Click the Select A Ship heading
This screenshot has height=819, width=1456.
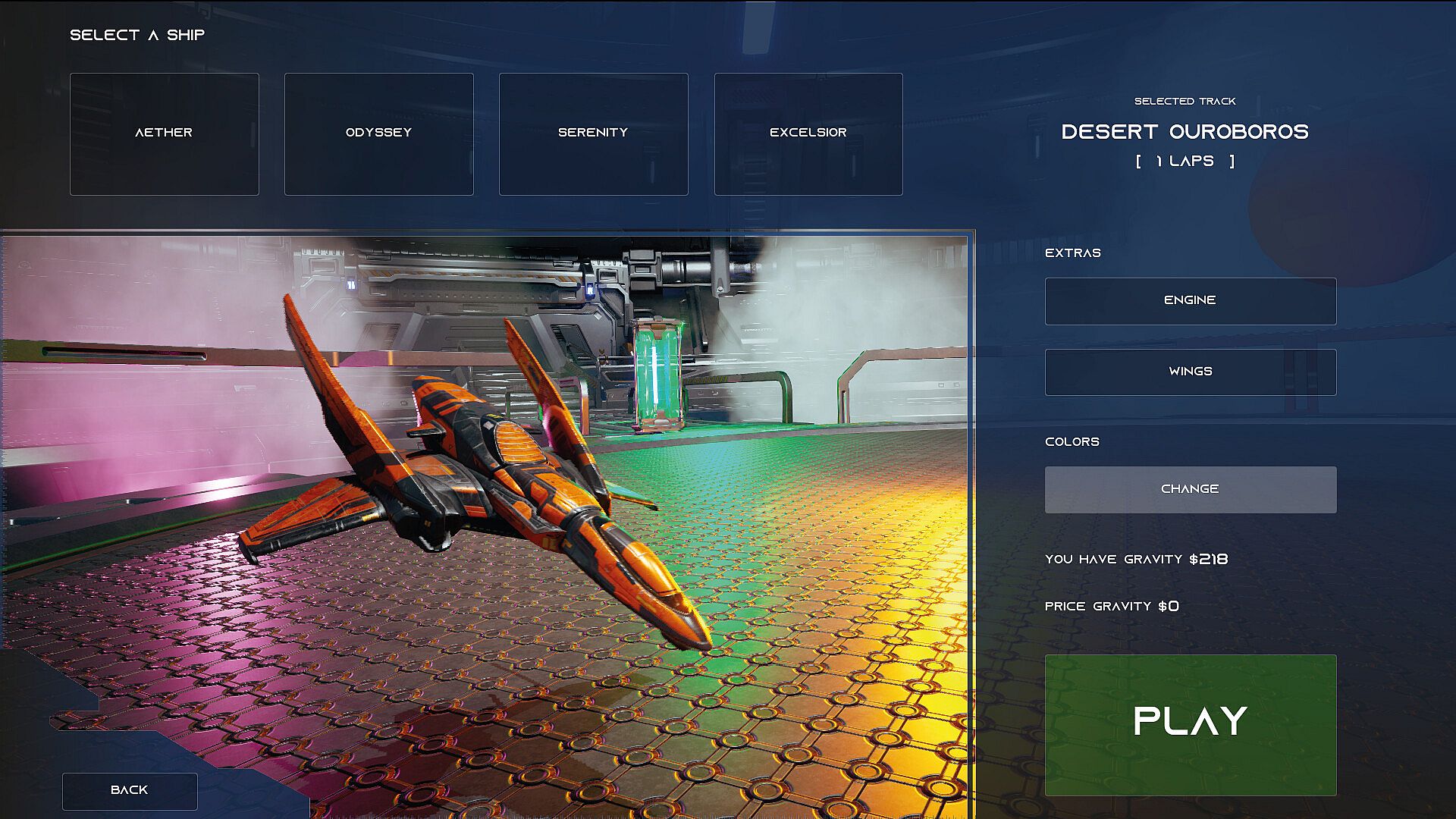(x=137, y=35)
